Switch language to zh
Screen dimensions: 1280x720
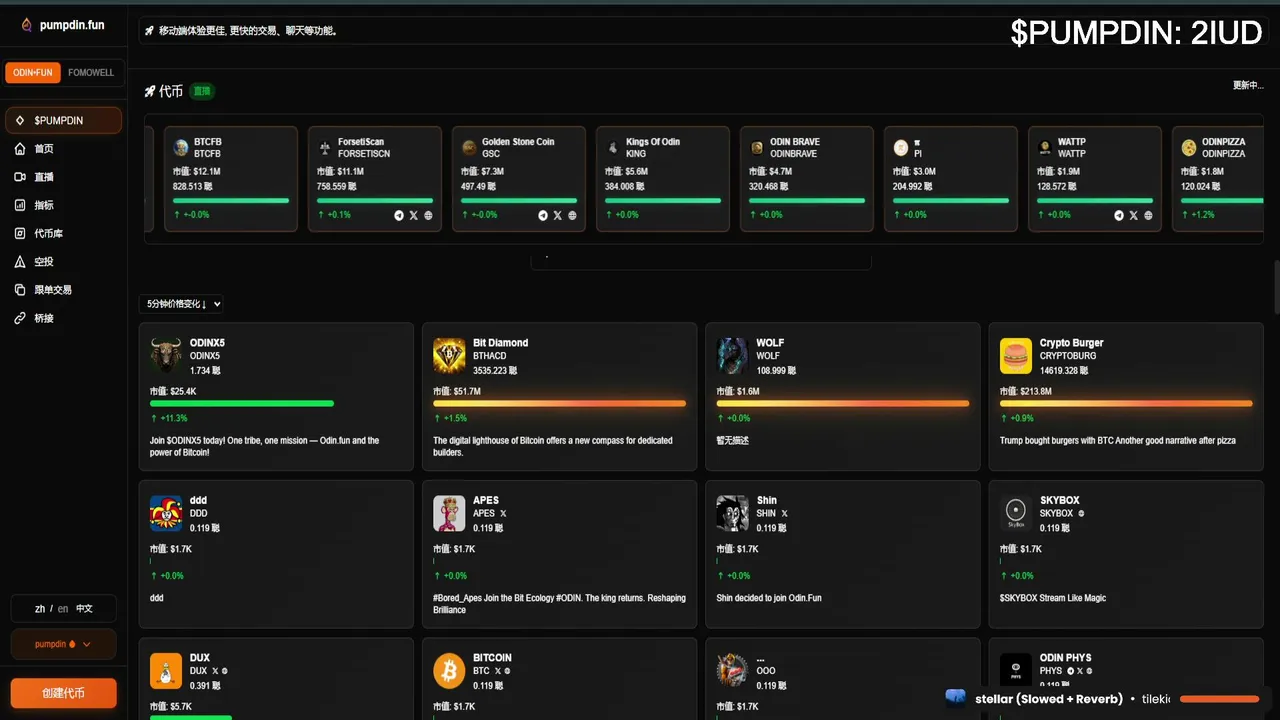pyautogui.click(x=40, y=609)
